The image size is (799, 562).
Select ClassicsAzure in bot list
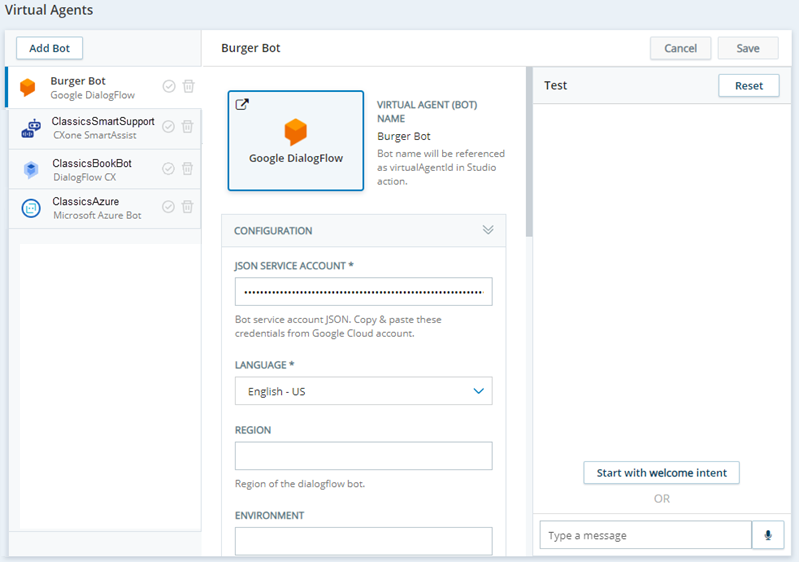coord(104,208)
